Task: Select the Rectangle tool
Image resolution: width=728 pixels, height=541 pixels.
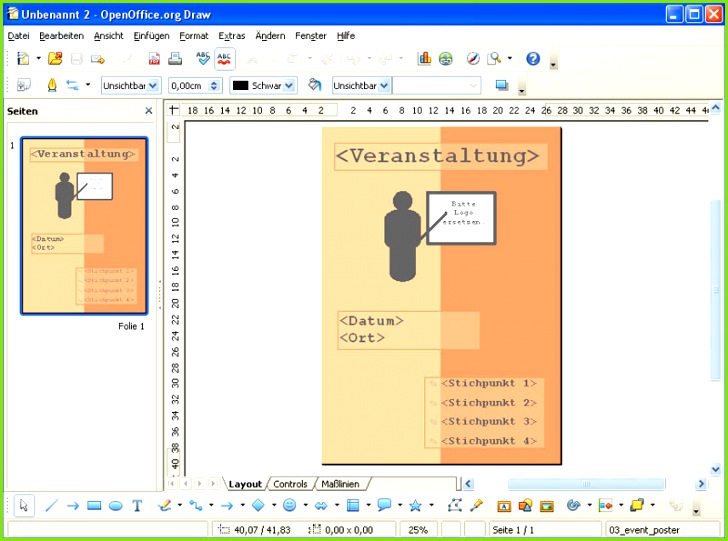Action: point(94,505)
